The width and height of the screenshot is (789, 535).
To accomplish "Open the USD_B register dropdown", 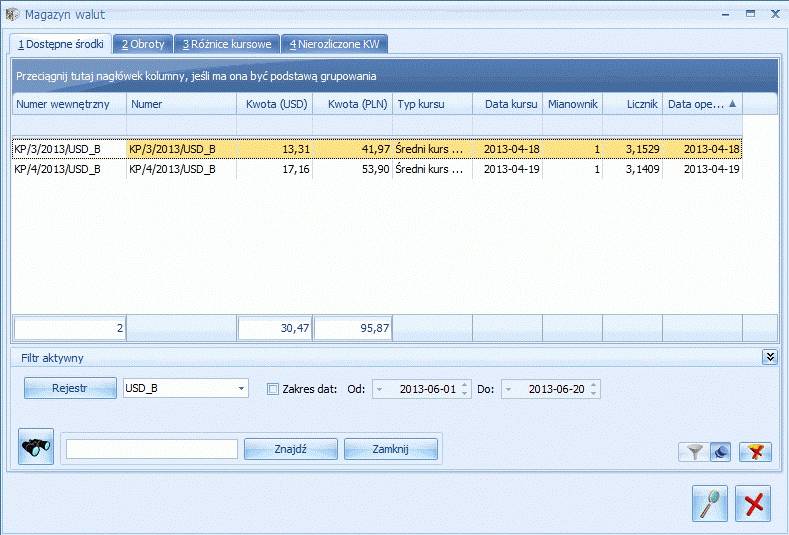I will pos(242,389).
